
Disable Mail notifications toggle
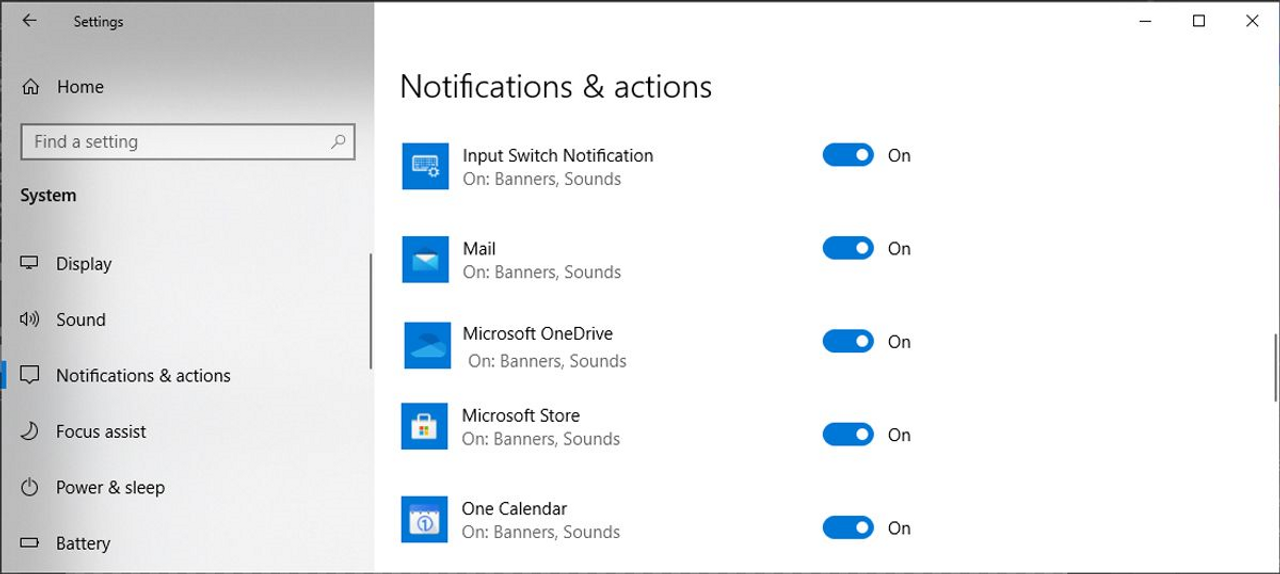[x=848, y=248]
